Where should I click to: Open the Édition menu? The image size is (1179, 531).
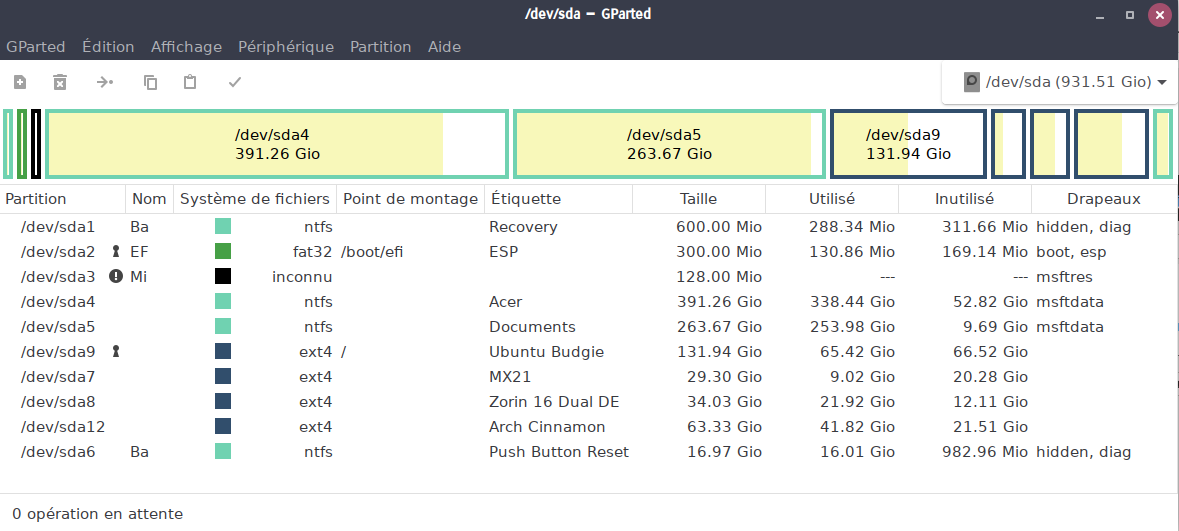[x=108, y=47]
